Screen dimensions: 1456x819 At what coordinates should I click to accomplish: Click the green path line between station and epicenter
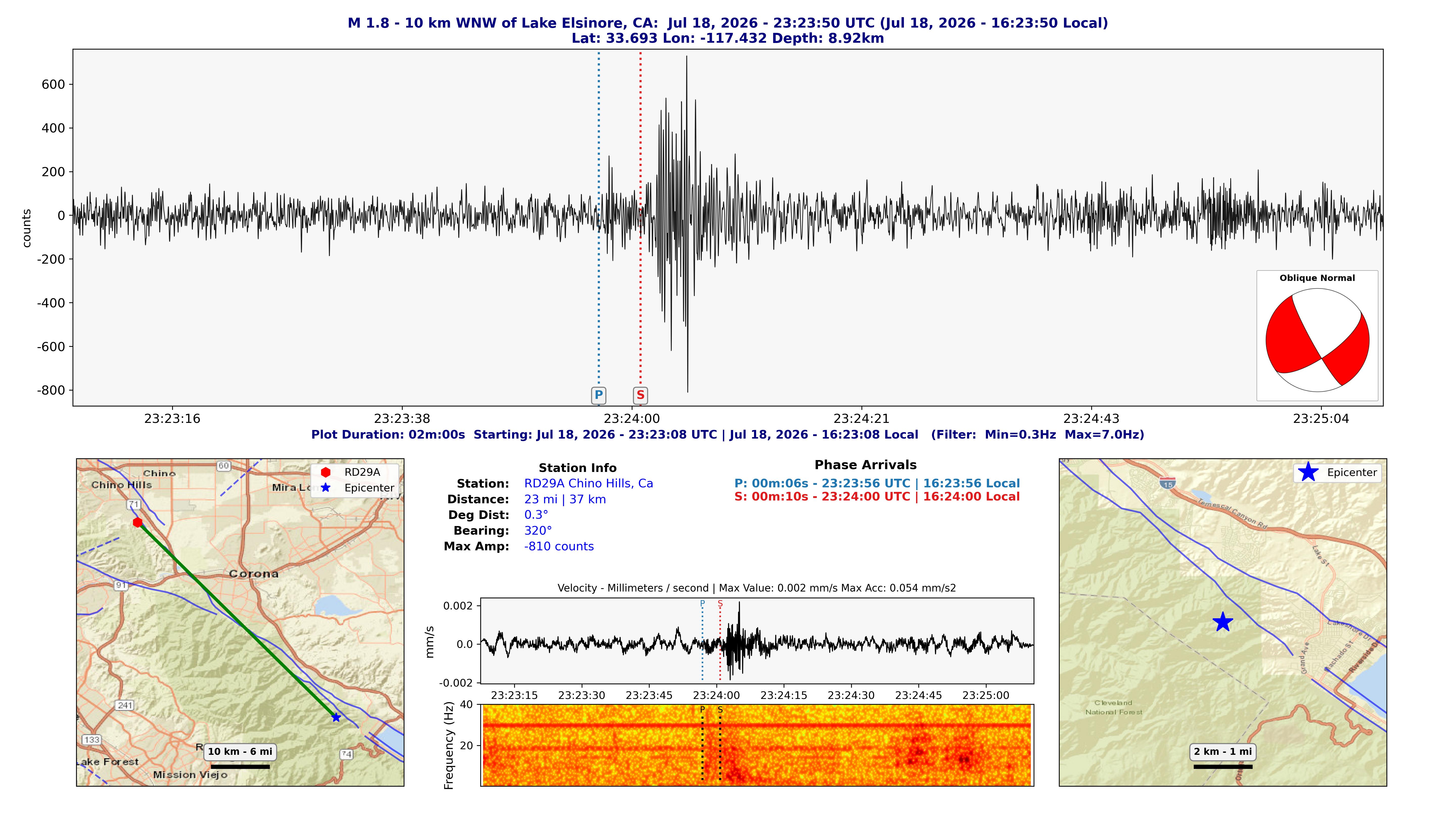(237, 621)
